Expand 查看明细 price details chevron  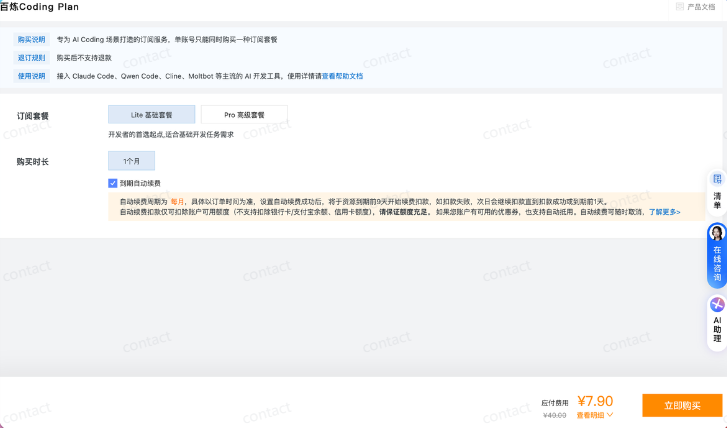(x=610, y=415)
